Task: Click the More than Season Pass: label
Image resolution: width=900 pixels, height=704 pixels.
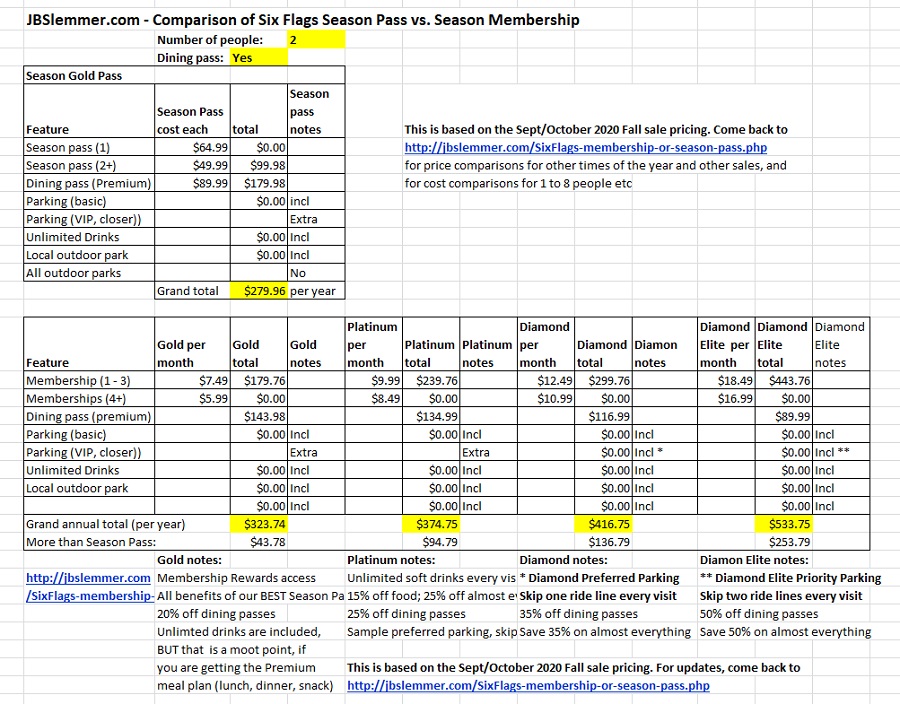Action: (91, 542)
